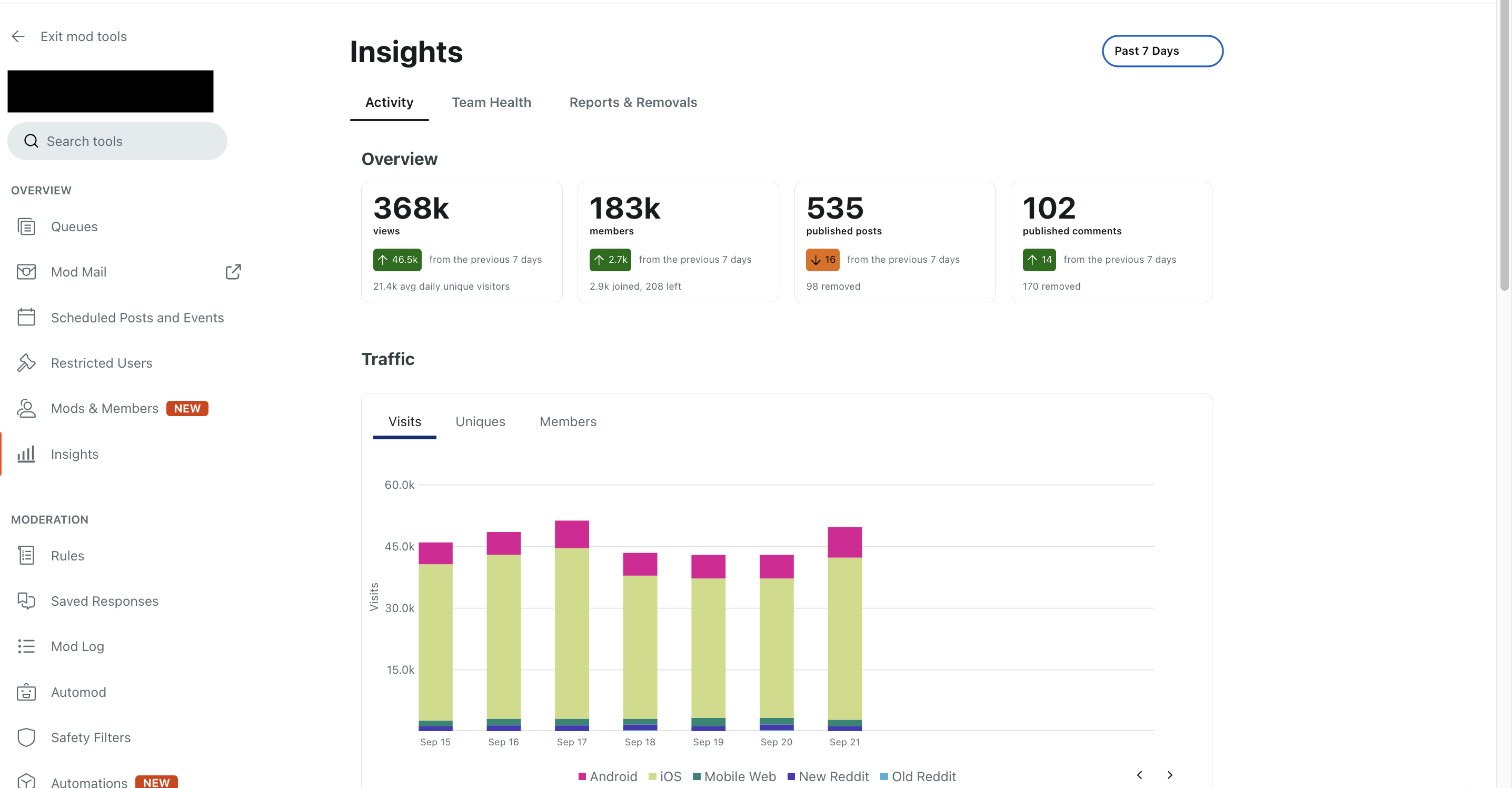Image resolution: width=1512 pixels, height=788 pixels.
Task: Click the Automod robot icon
Action: tap(26, 692)
